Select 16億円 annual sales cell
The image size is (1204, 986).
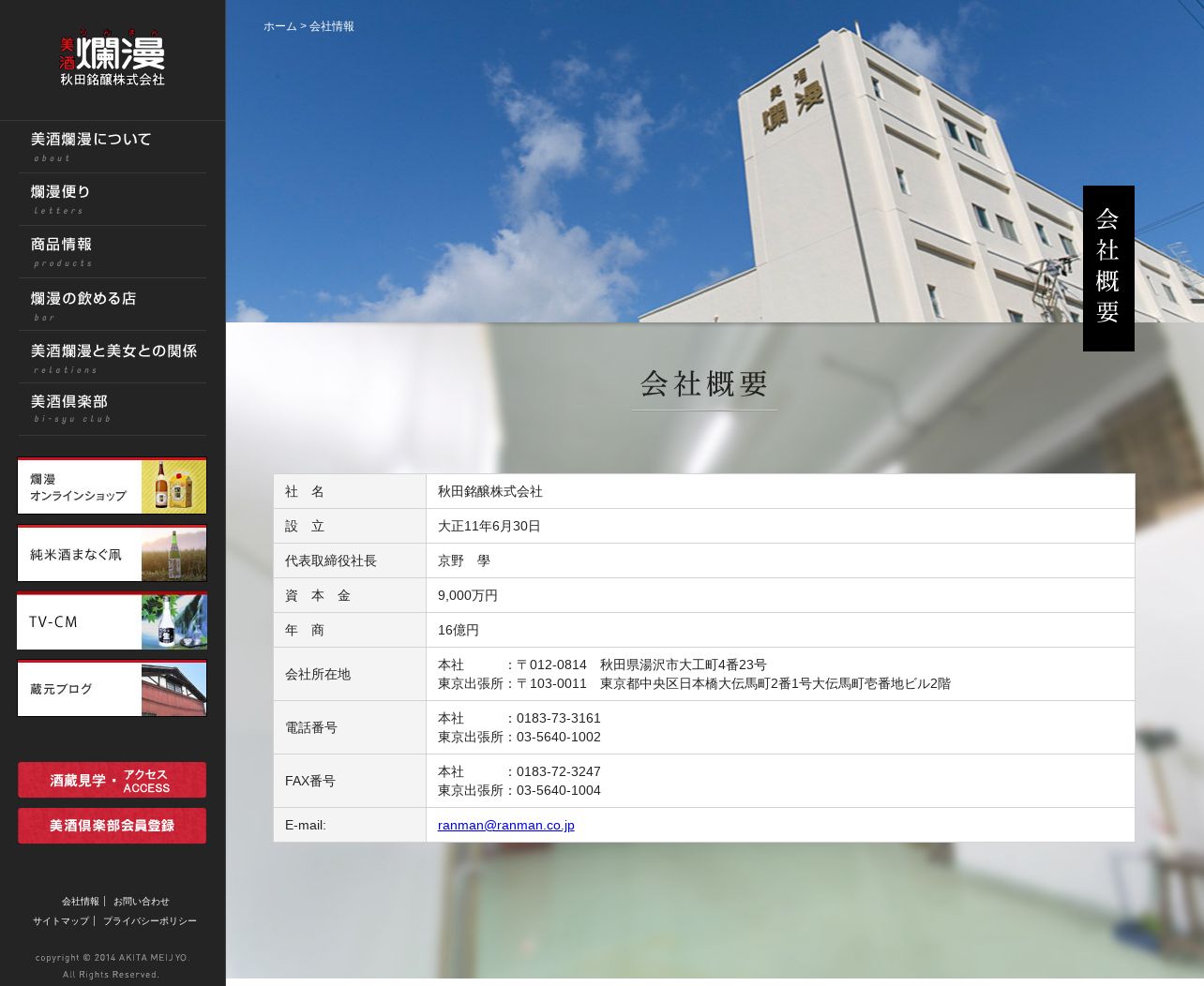click(780, 630)
